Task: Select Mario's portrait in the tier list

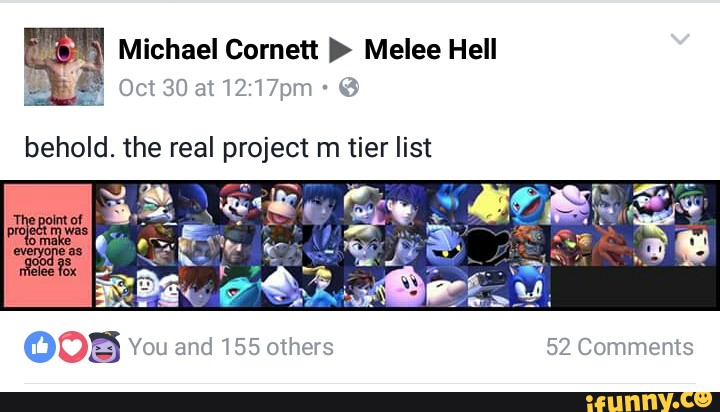Action: click(x=238, y=203)
